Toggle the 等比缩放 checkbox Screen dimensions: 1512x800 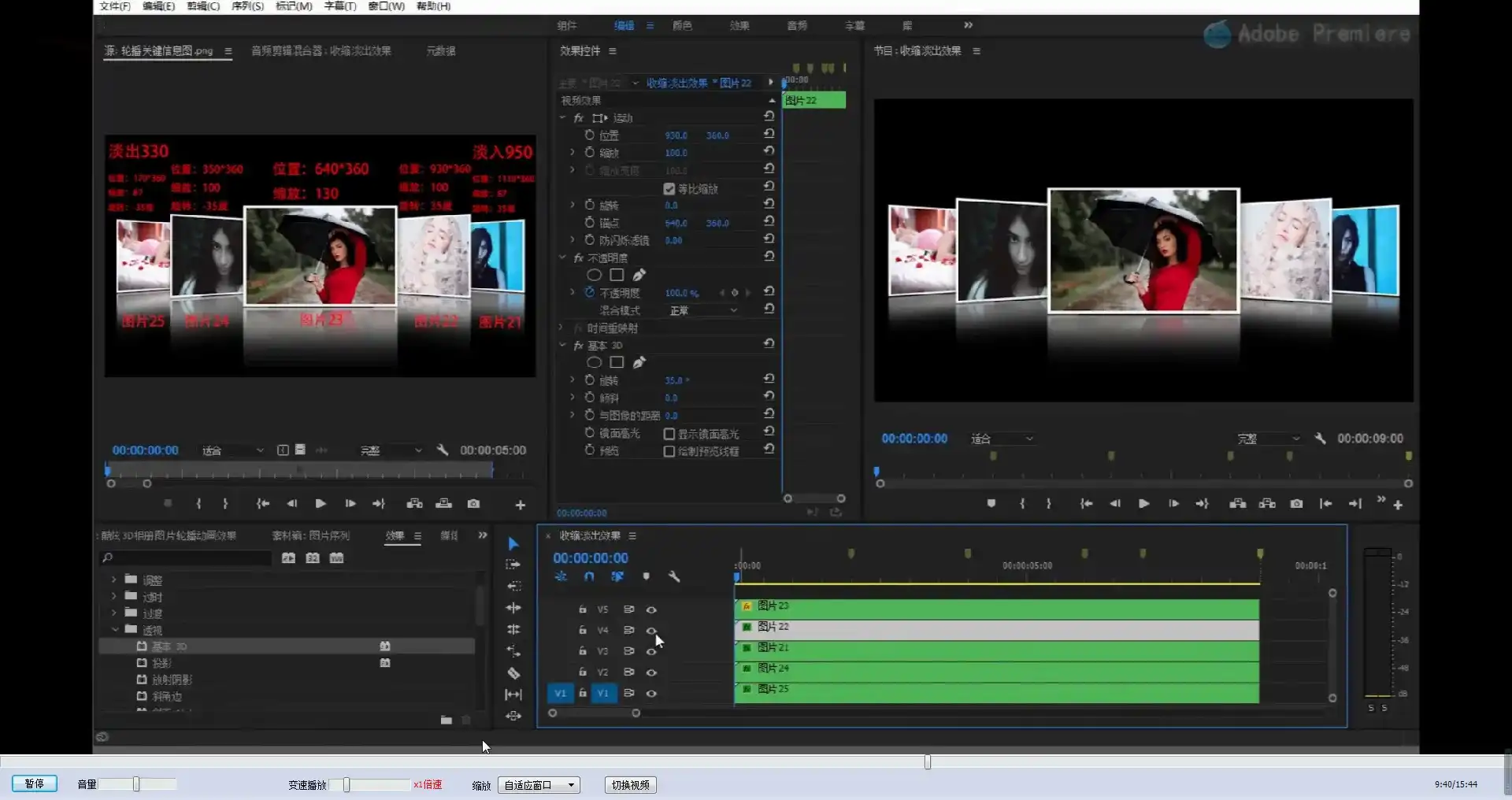[669, 189]
